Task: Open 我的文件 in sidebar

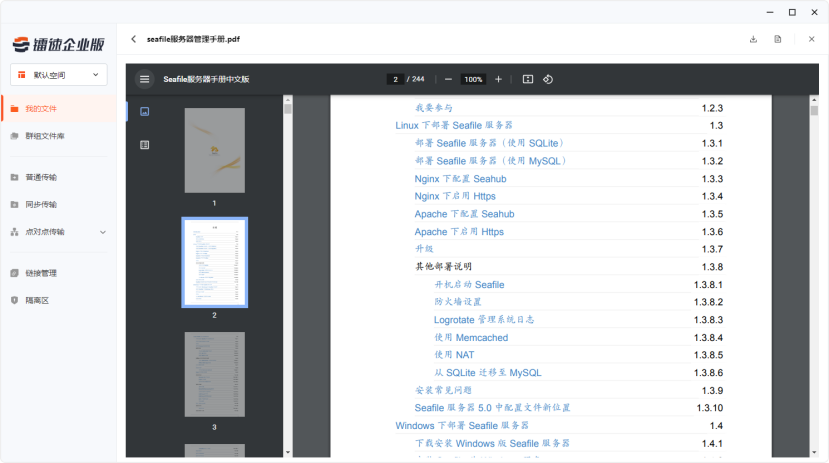Action: (59, 109)
